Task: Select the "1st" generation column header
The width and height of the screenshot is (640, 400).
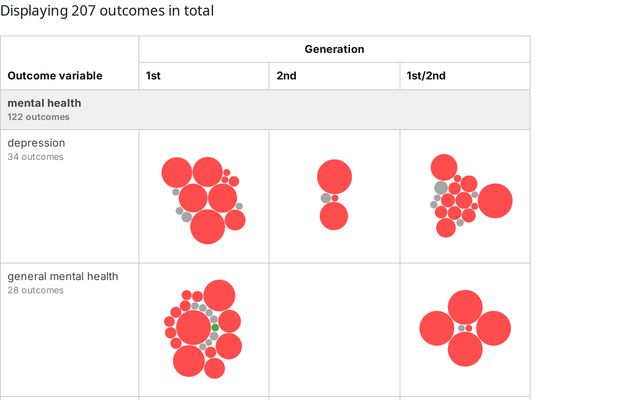Action: [x=153, y=76]
